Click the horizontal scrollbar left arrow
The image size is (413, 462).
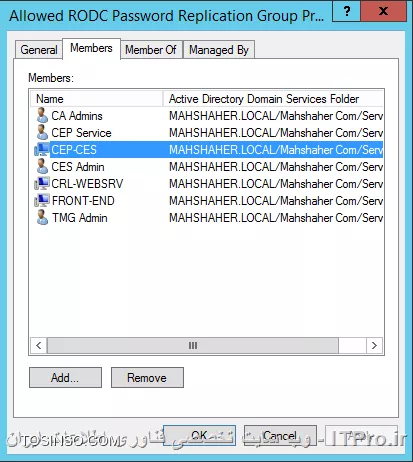[x=39, y=345]
